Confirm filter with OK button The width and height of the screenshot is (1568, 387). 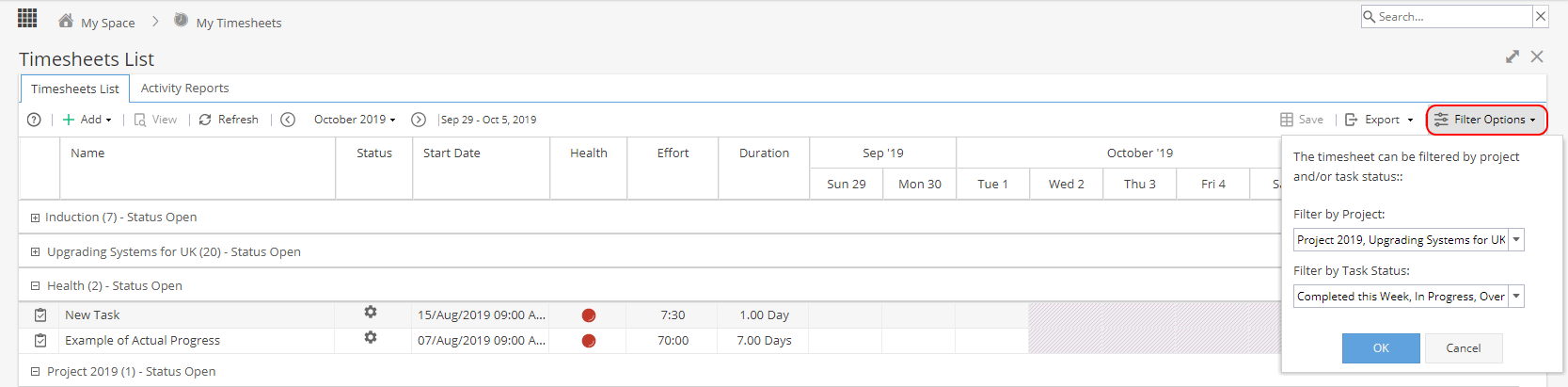(x=1381, y=348)
